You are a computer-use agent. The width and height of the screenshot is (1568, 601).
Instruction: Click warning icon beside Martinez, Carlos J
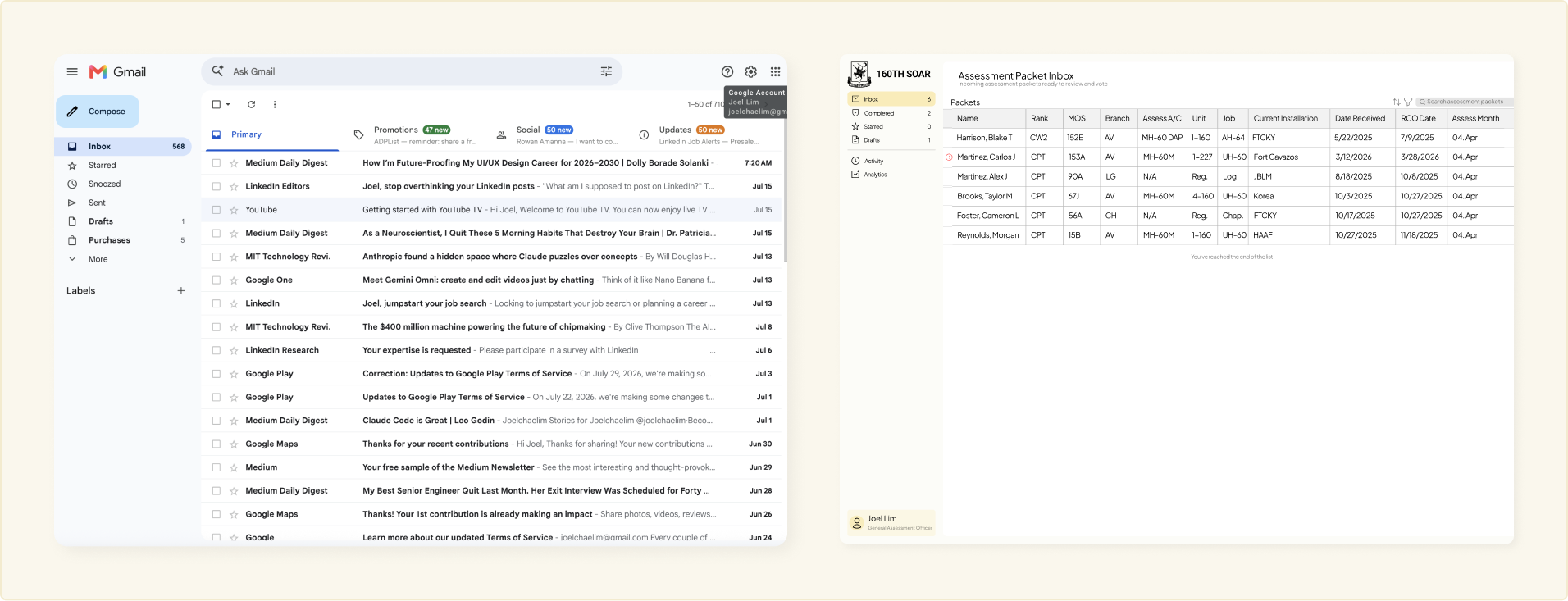(x=949, y=157)
